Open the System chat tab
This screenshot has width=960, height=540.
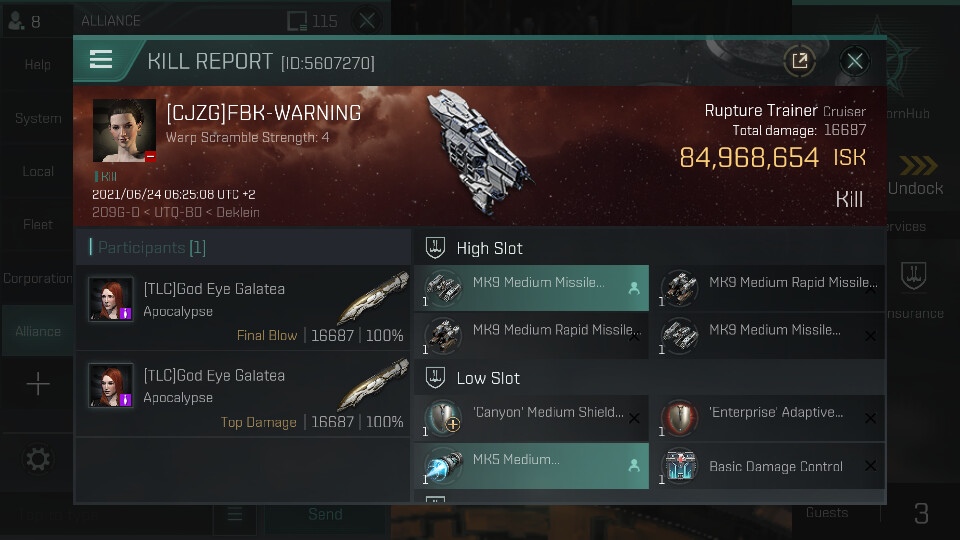coord(38,118)
